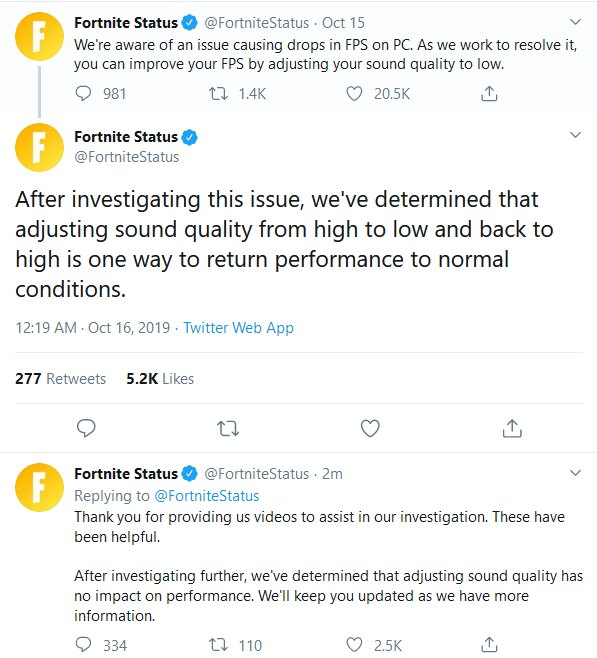
Task: Expand the main tweet's options chevron
Action: click(576, 135)
